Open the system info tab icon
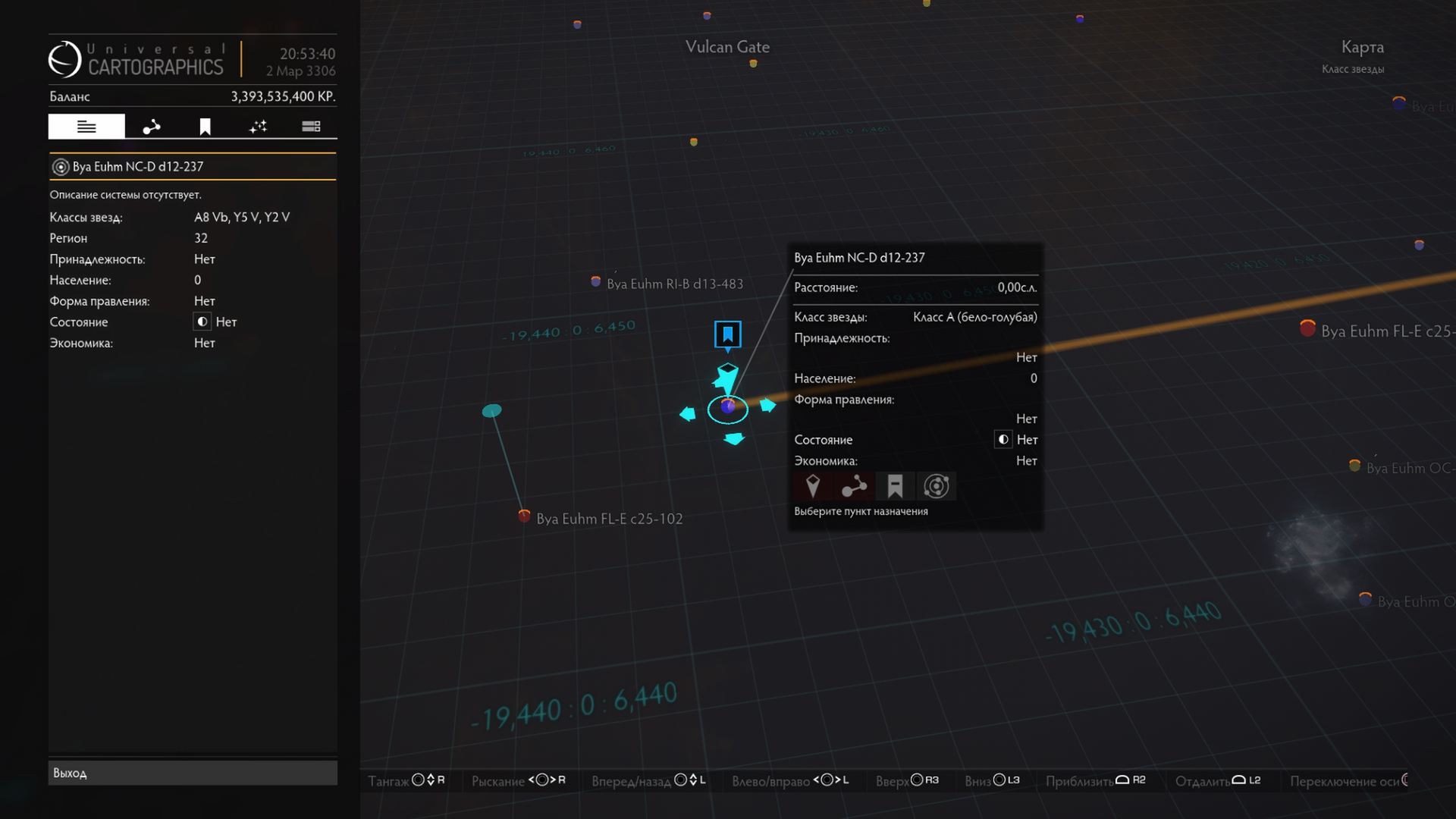Viewport: 1456px width, 819px height. (86, 127)
